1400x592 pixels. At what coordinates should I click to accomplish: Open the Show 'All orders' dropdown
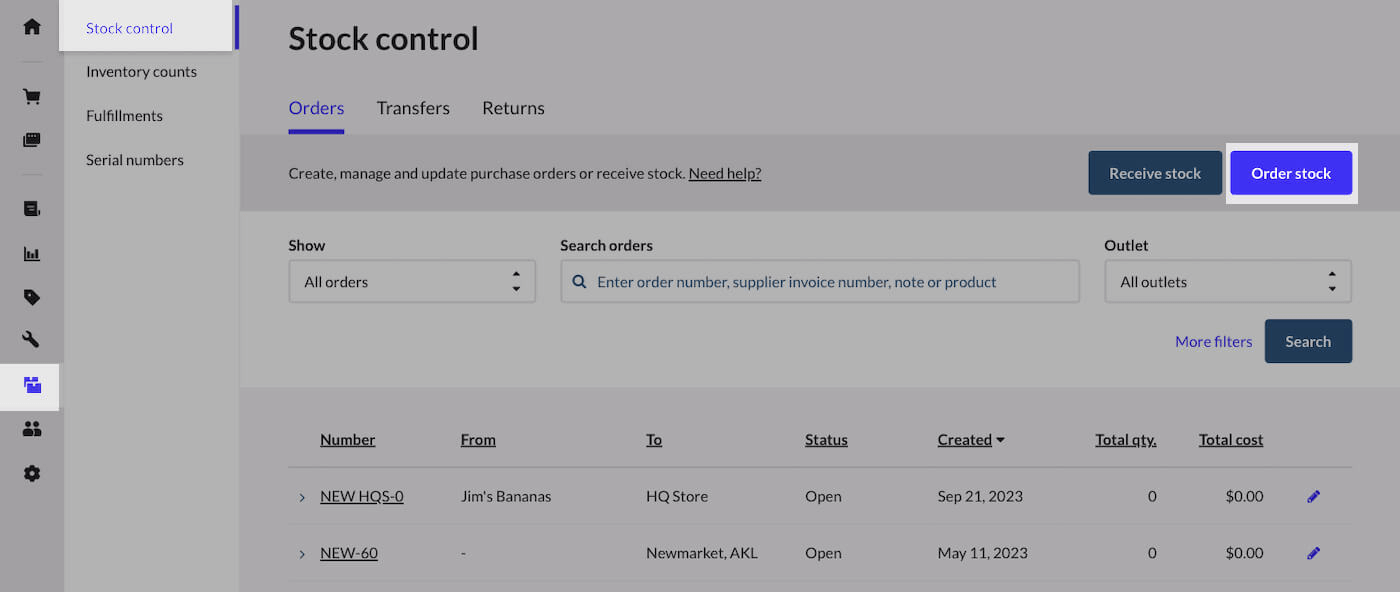click(411, 282)
